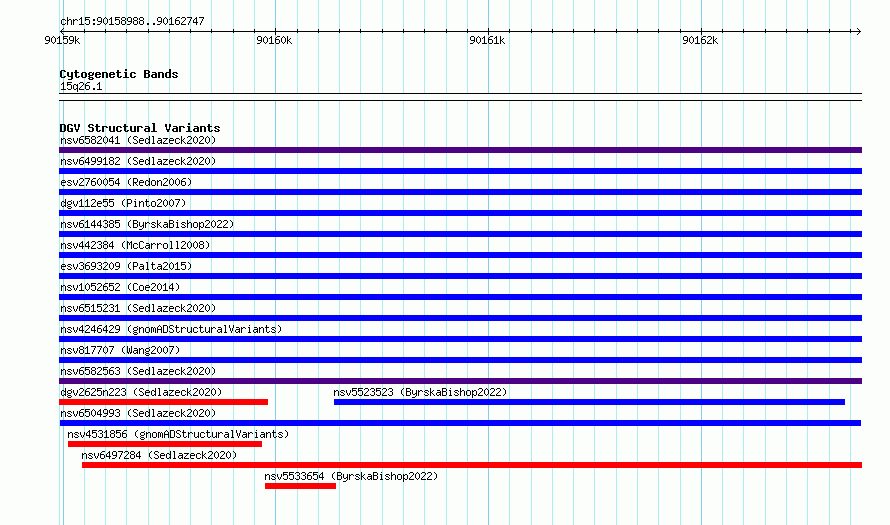
Task: Click the blue bar under nsv5523523
Action: 589,402
